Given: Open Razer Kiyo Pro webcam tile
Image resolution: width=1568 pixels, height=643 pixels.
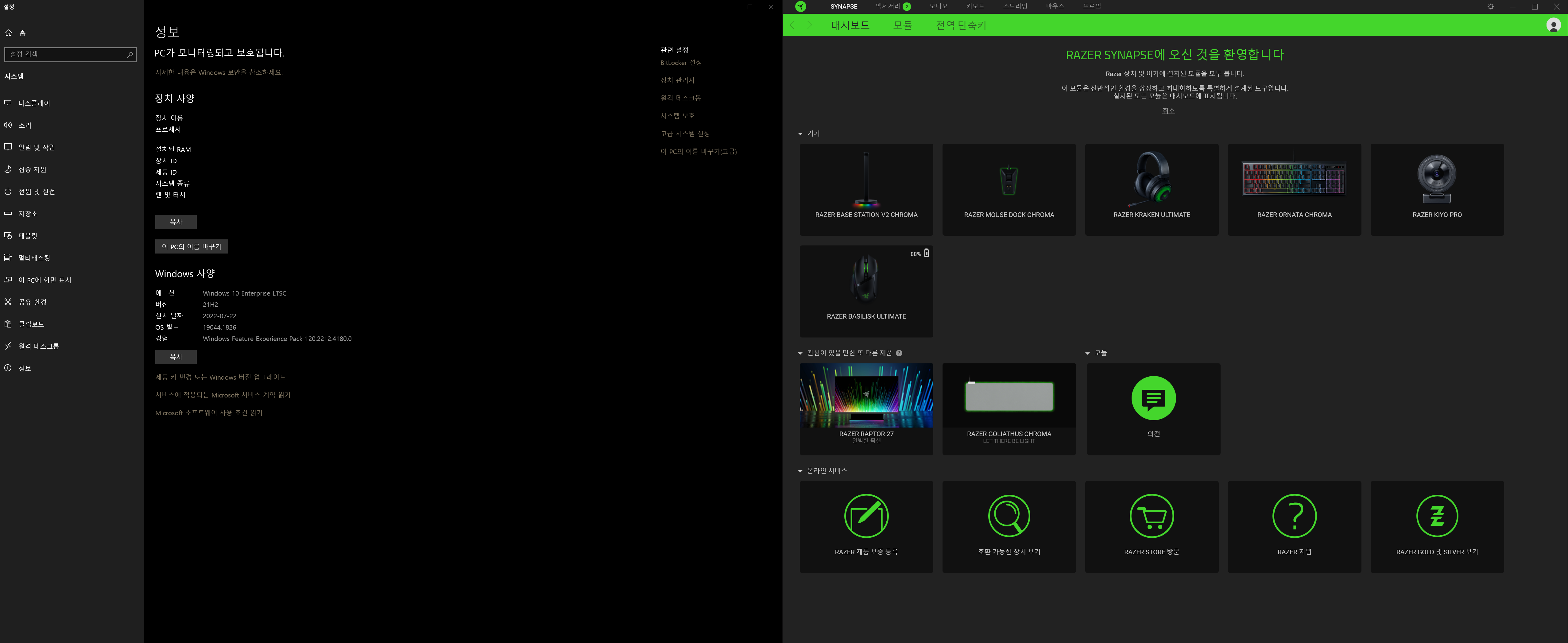Looking at the screenshot, I should click(x=1437, y=189).
